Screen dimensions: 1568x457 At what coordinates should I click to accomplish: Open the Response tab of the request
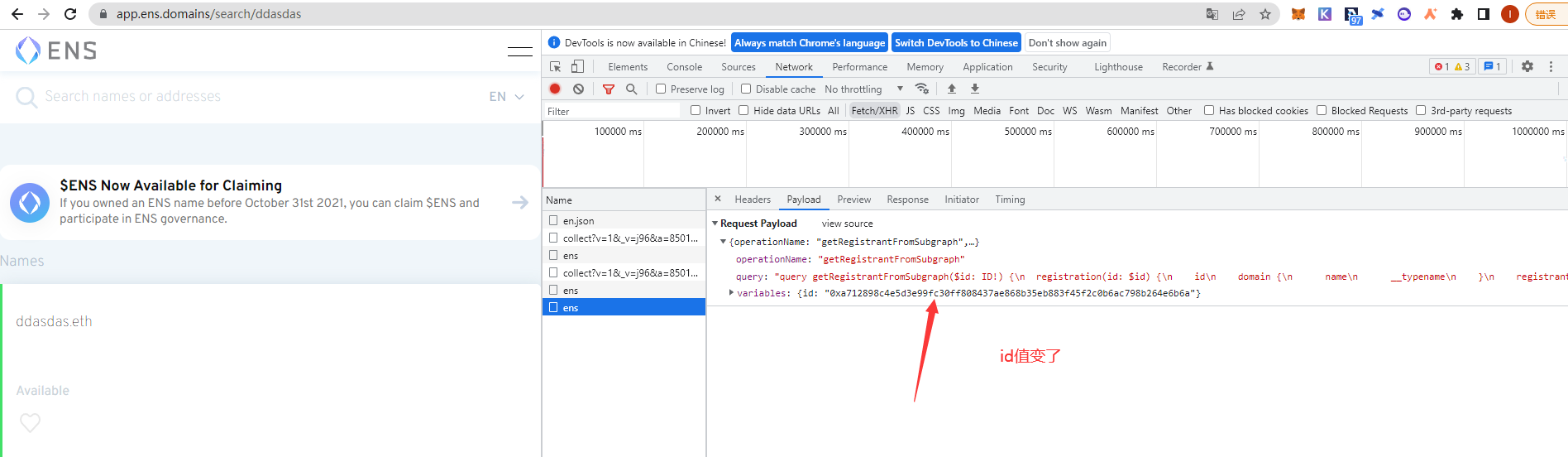point(907,200)
